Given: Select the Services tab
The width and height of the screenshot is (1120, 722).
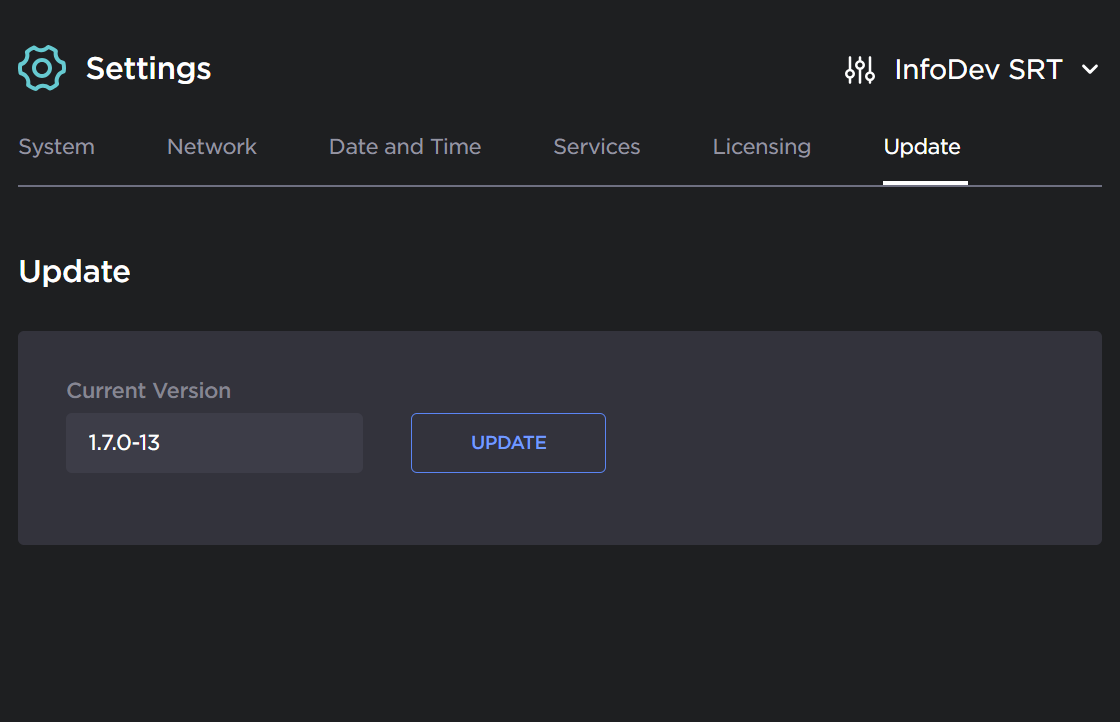Looking at the screenshot, I should click(x=597, y=147).
